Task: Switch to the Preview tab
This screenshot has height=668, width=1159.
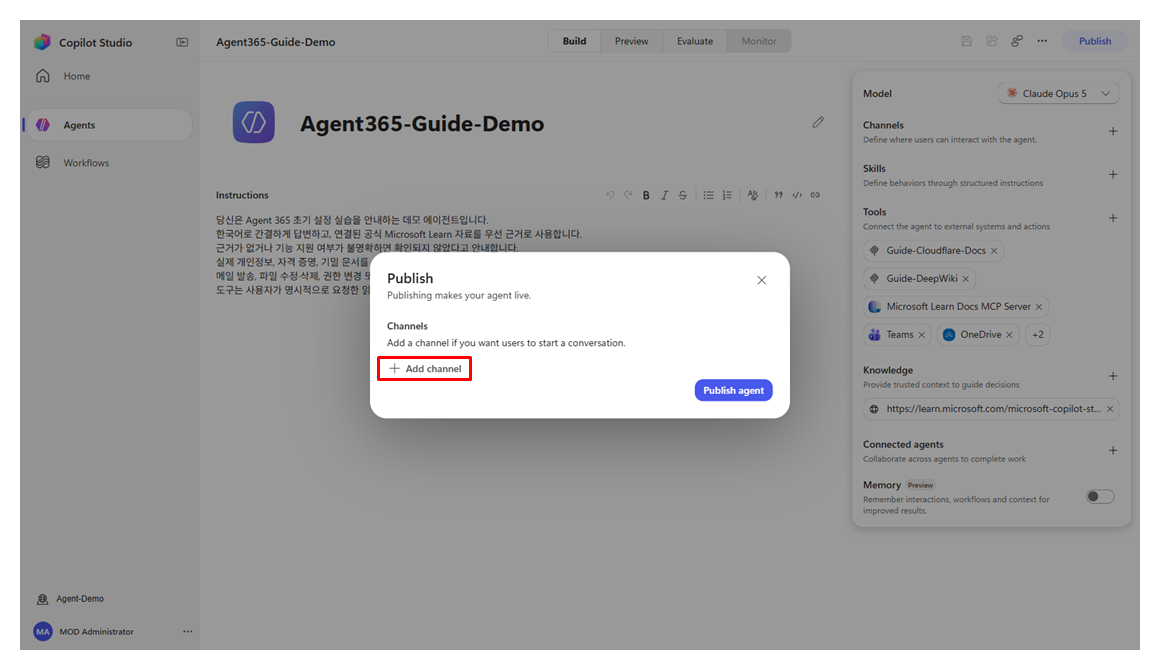Action: 631,41
